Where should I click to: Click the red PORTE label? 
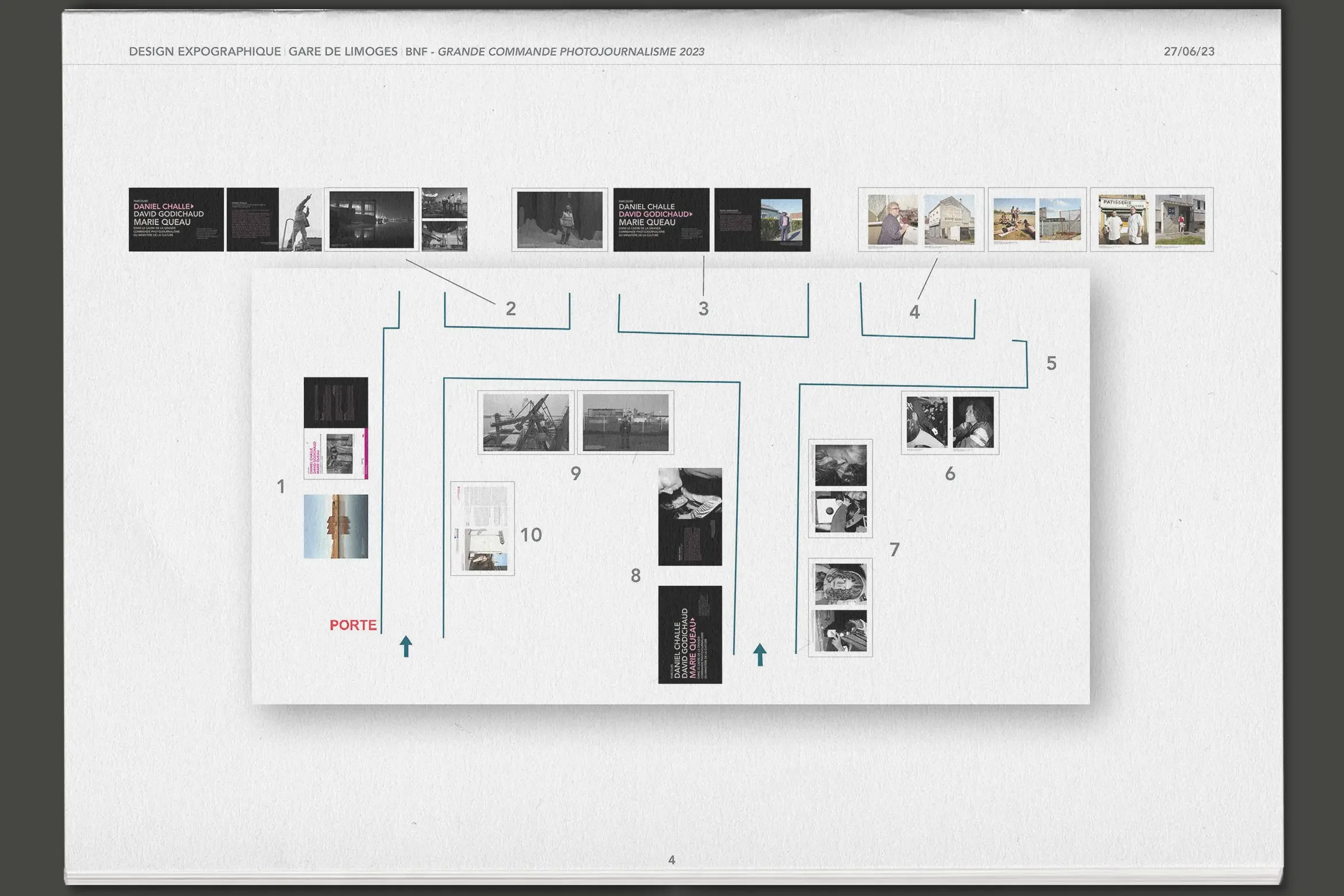click(353, 625)
